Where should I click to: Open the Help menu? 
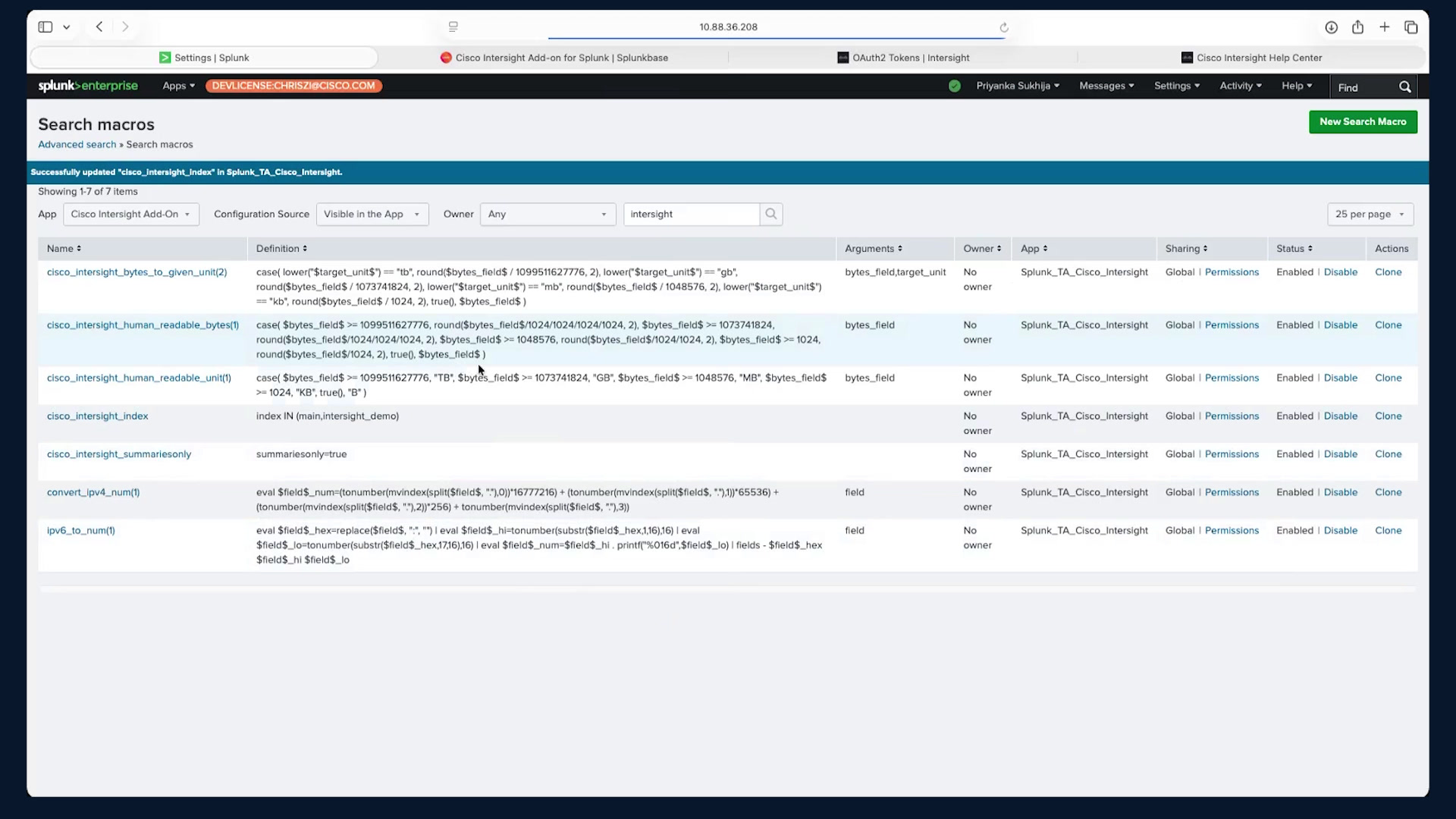tap(1297, 86)
